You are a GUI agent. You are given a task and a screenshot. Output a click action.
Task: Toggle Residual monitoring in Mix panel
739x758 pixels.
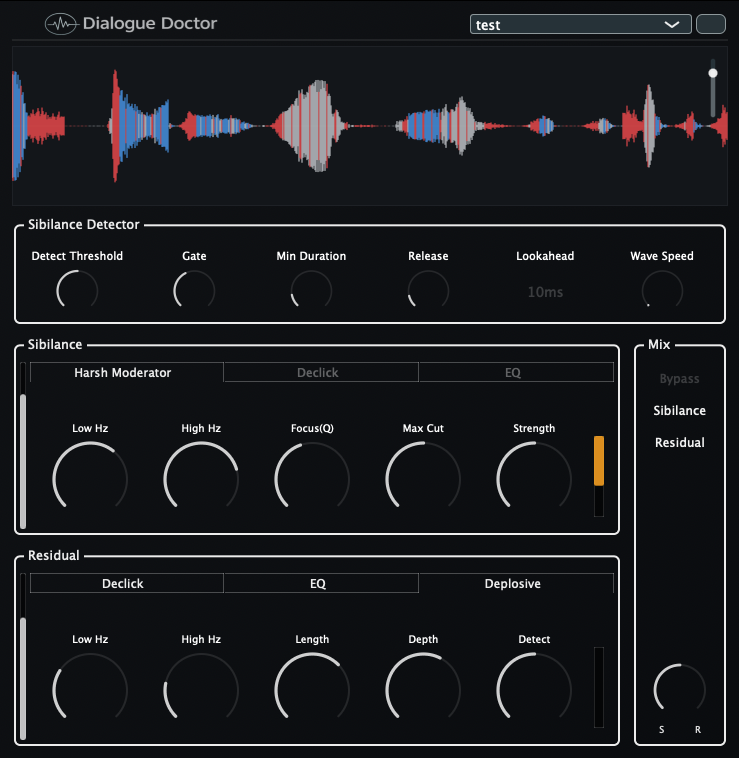(679, 443)
